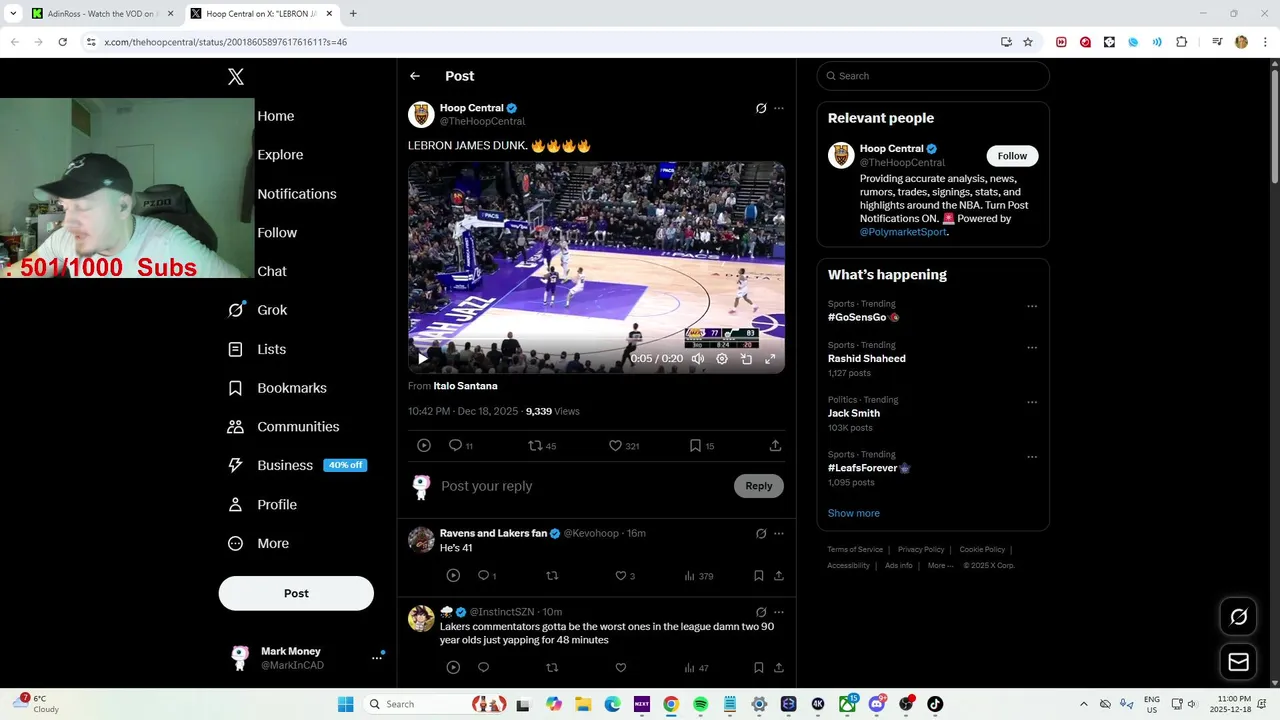Click the Reply button
The width and height of the screenshot is (1280, 720).
[x=759, y=486]
